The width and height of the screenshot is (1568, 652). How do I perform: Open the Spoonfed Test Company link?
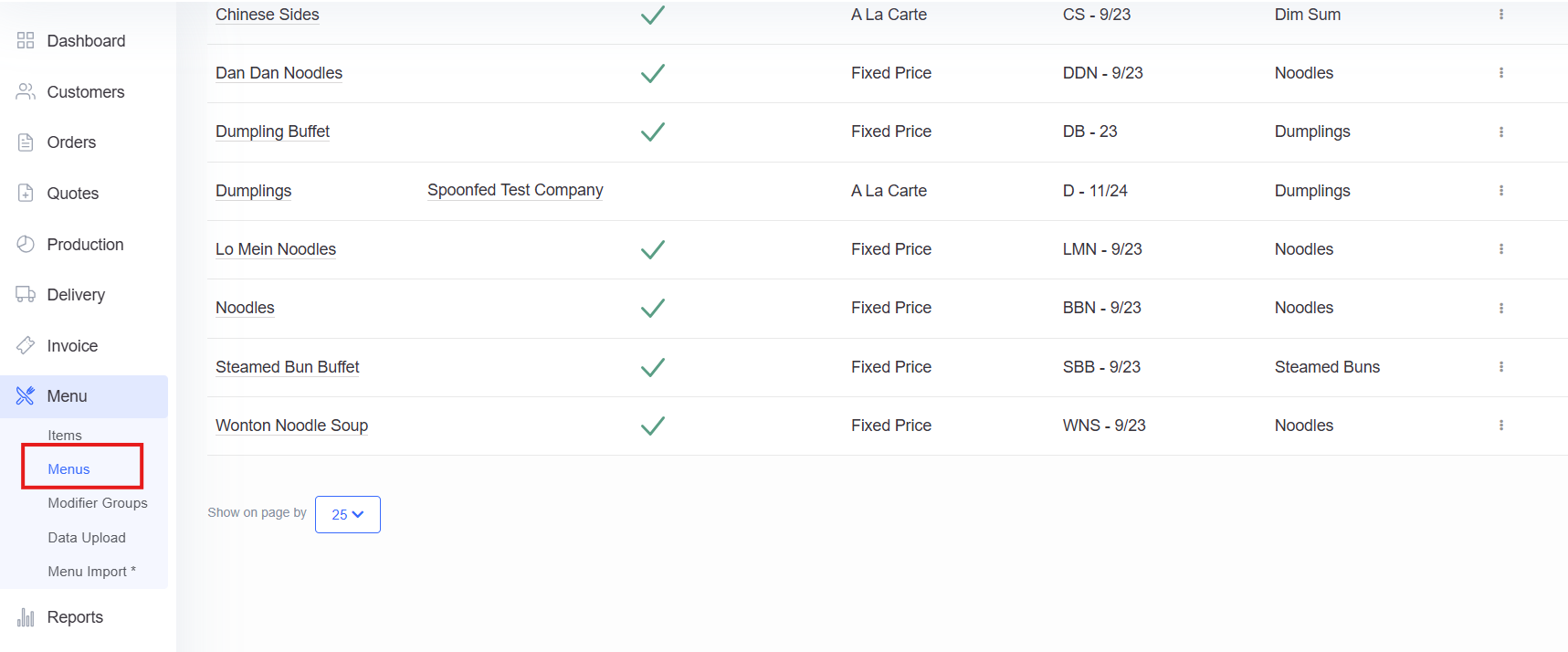(515, 190)
